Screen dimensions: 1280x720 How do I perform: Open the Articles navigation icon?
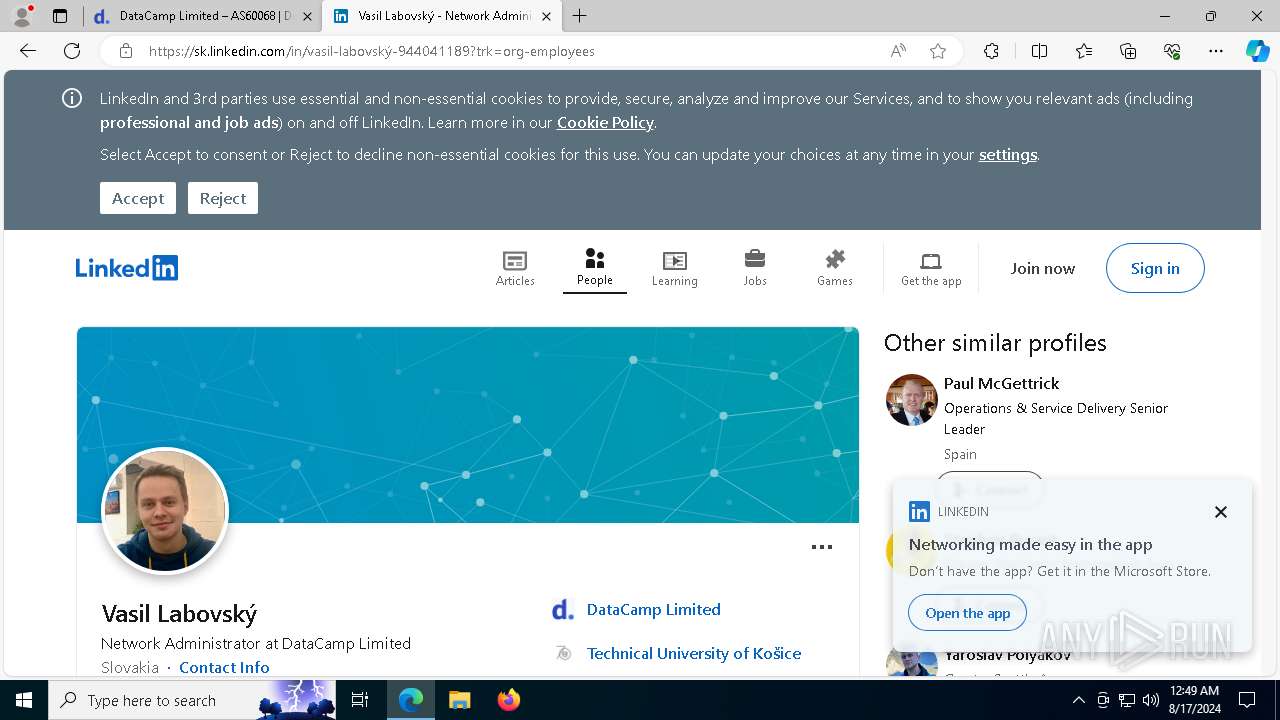515,268
